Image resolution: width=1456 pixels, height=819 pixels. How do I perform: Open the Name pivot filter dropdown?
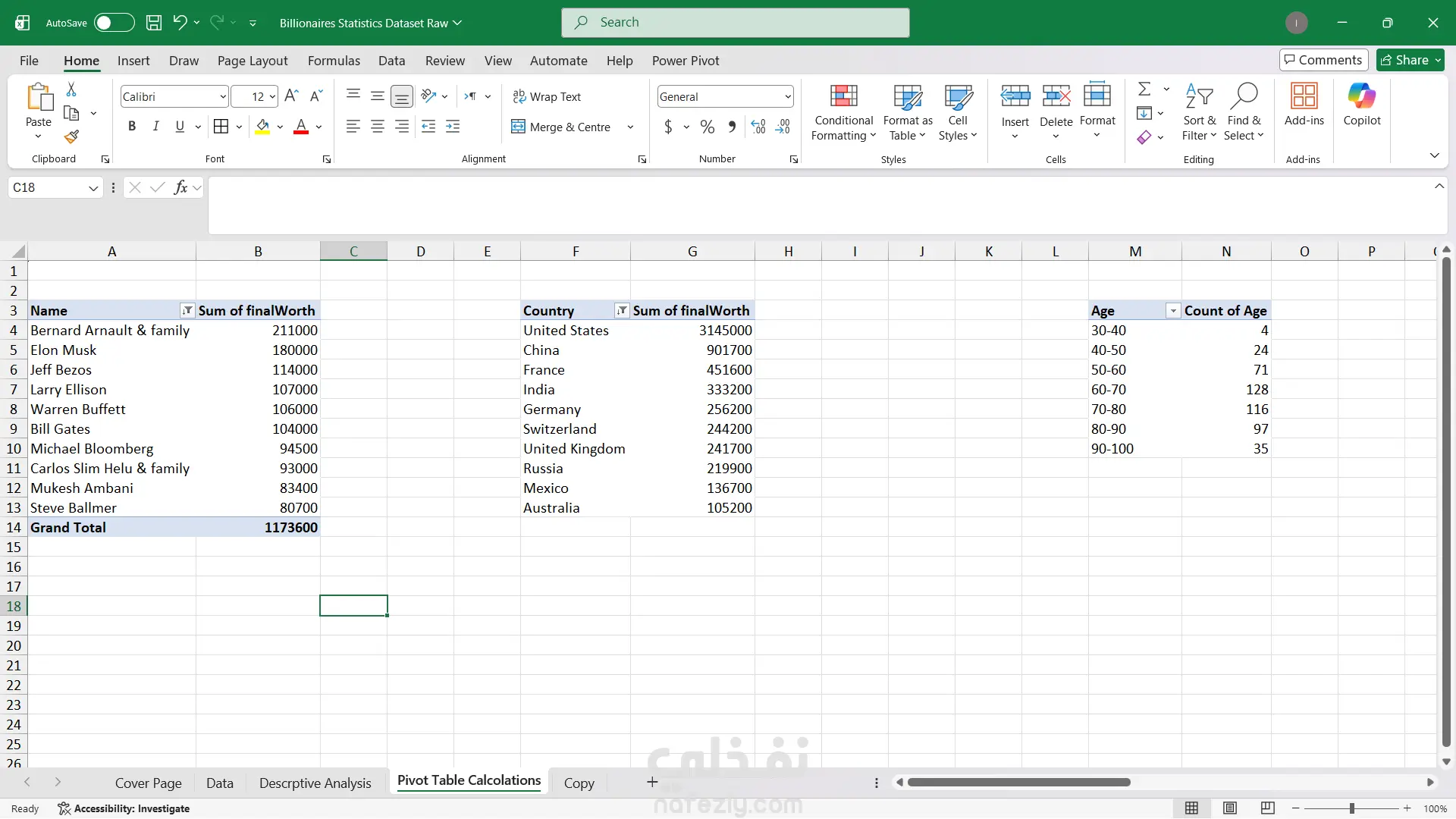[187, 311]
